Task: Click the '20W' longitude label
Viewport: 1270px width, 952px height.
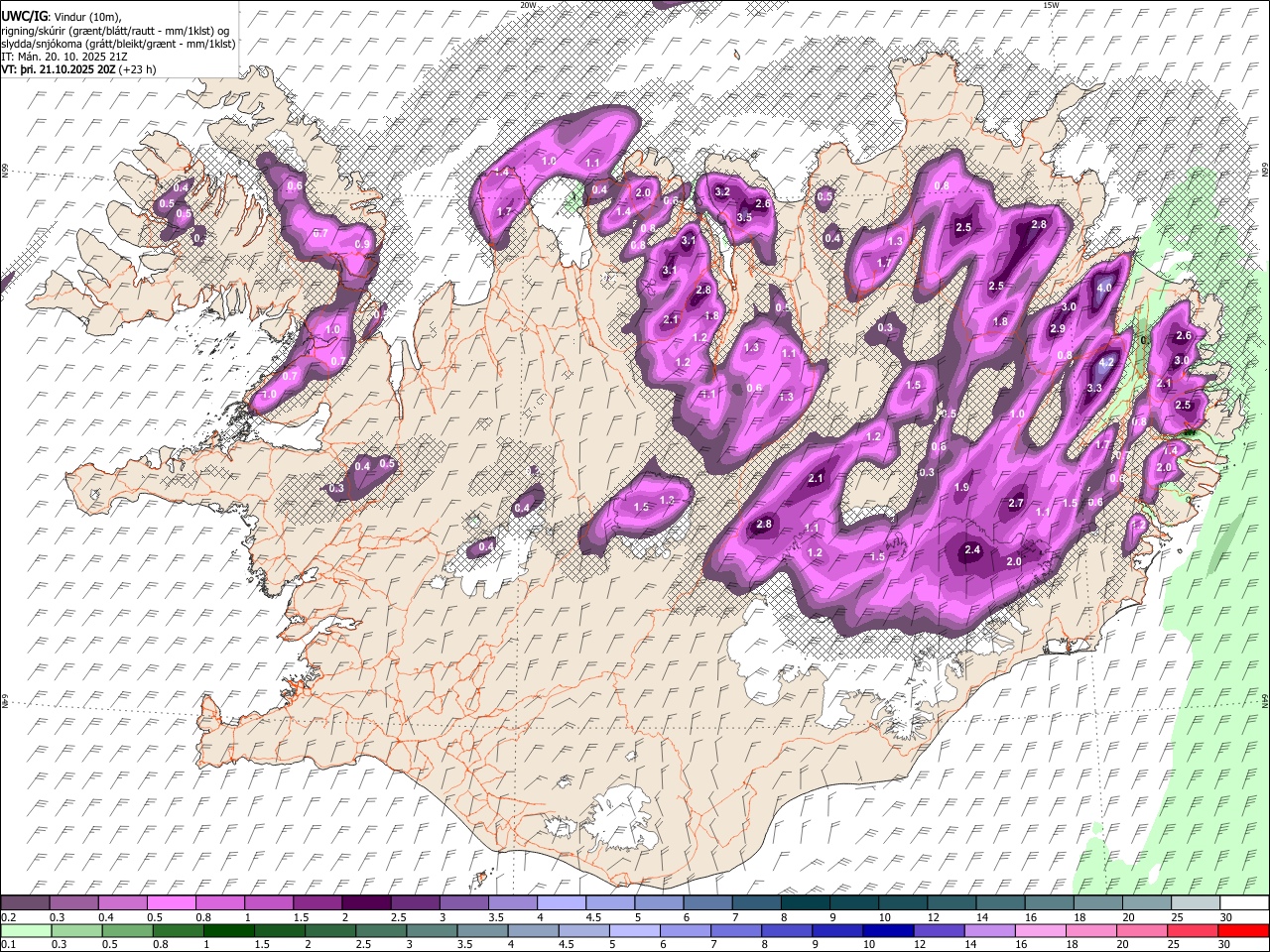Action: coord(528,5)
